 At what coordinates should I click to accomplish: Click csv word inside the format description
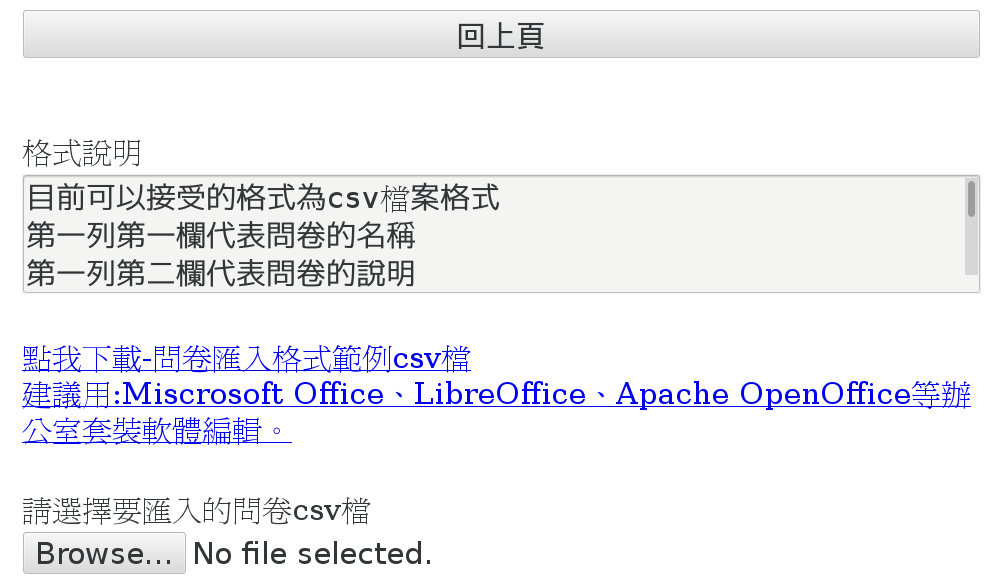(x=349, y=198)
